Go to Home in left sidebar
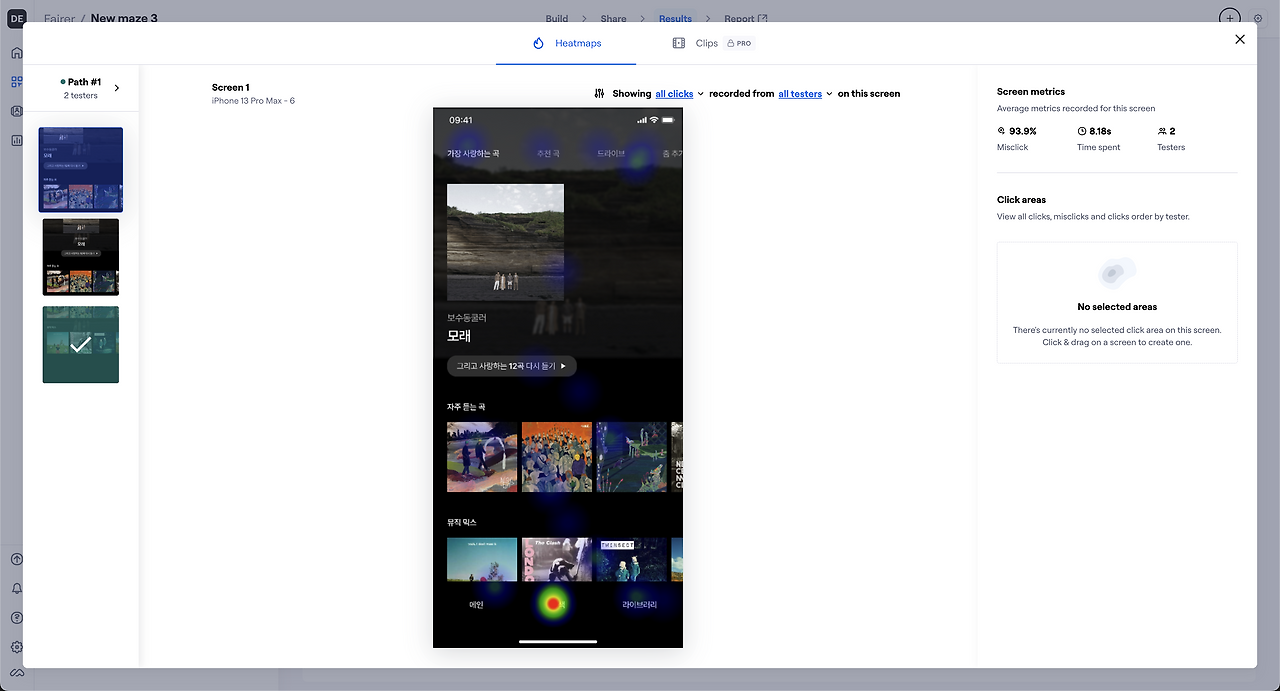Image resolution: width=1280 pixels, height=691 pixels. pyautogui.click(x=16, y=53)
